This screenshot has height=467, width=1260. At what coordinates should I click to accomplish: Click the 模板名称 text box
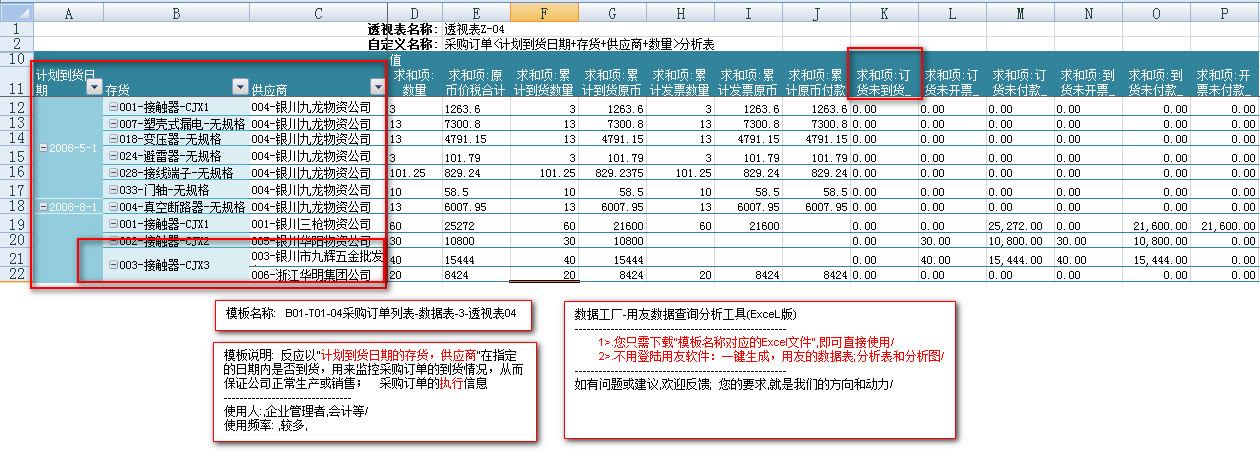point(372,314)
